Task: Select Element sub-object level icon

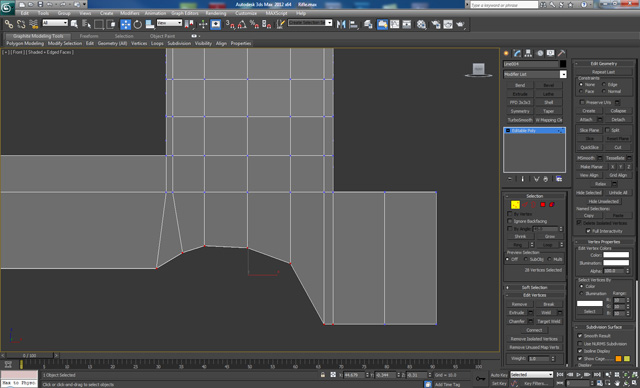Action: coord(551,205)
